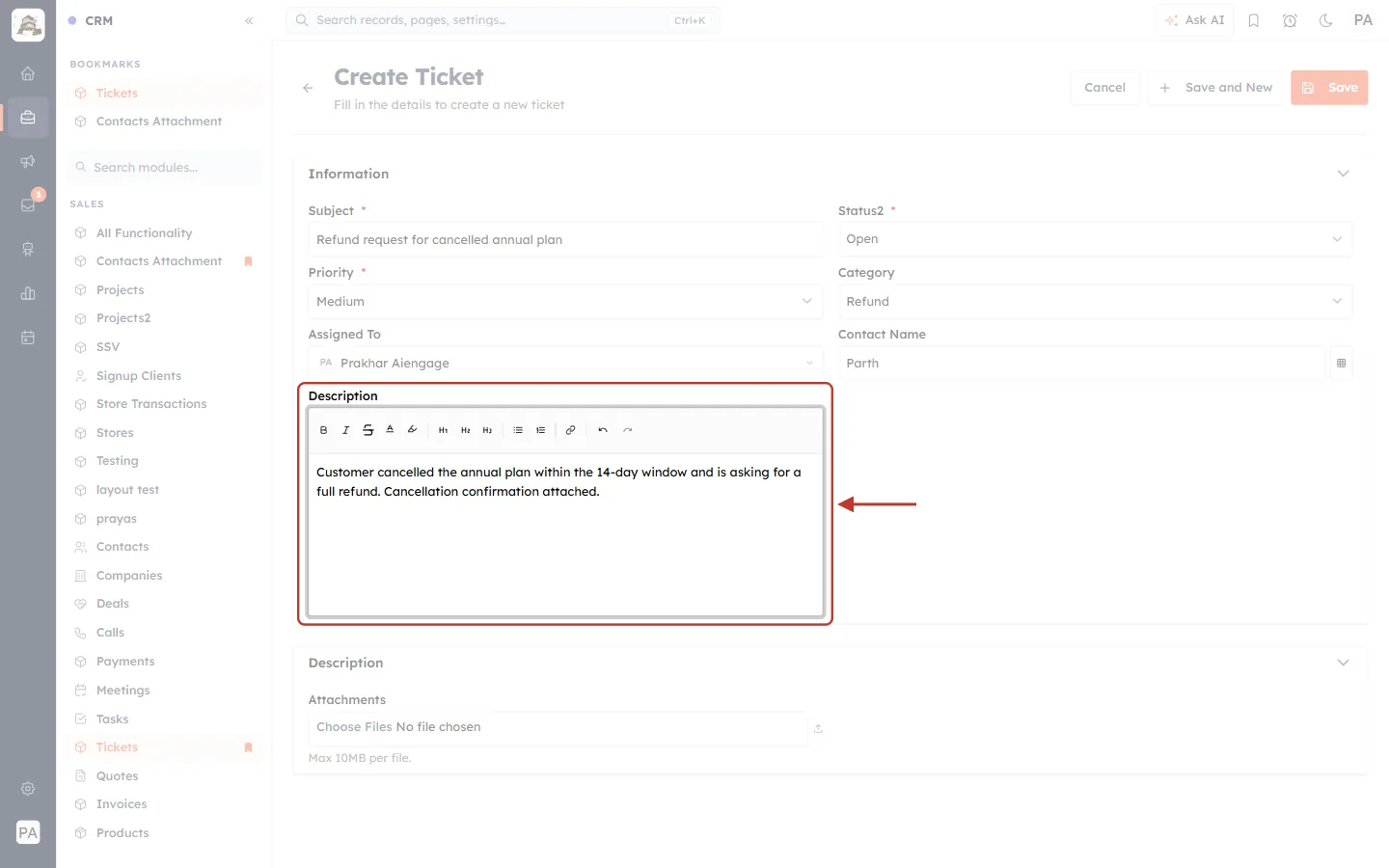Open the text color tool
This screenshot has height=868, width=1389.
pos(390,430)
